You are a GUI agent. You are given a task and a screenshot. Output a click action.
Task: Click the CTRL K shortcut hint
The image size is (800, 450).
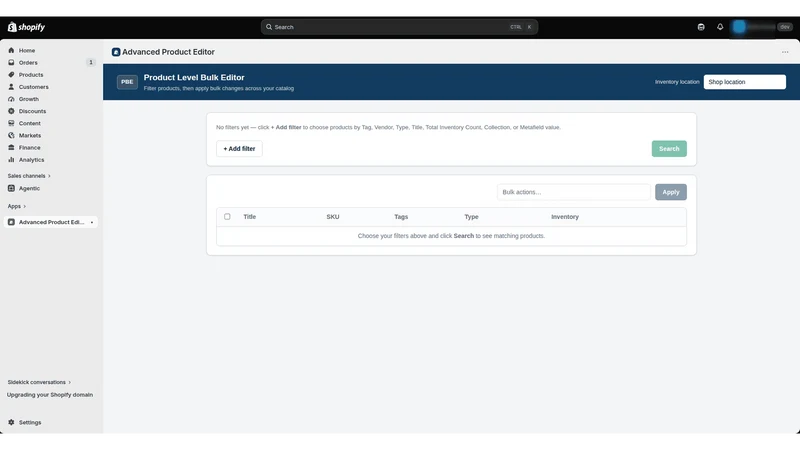click(521, 27)
